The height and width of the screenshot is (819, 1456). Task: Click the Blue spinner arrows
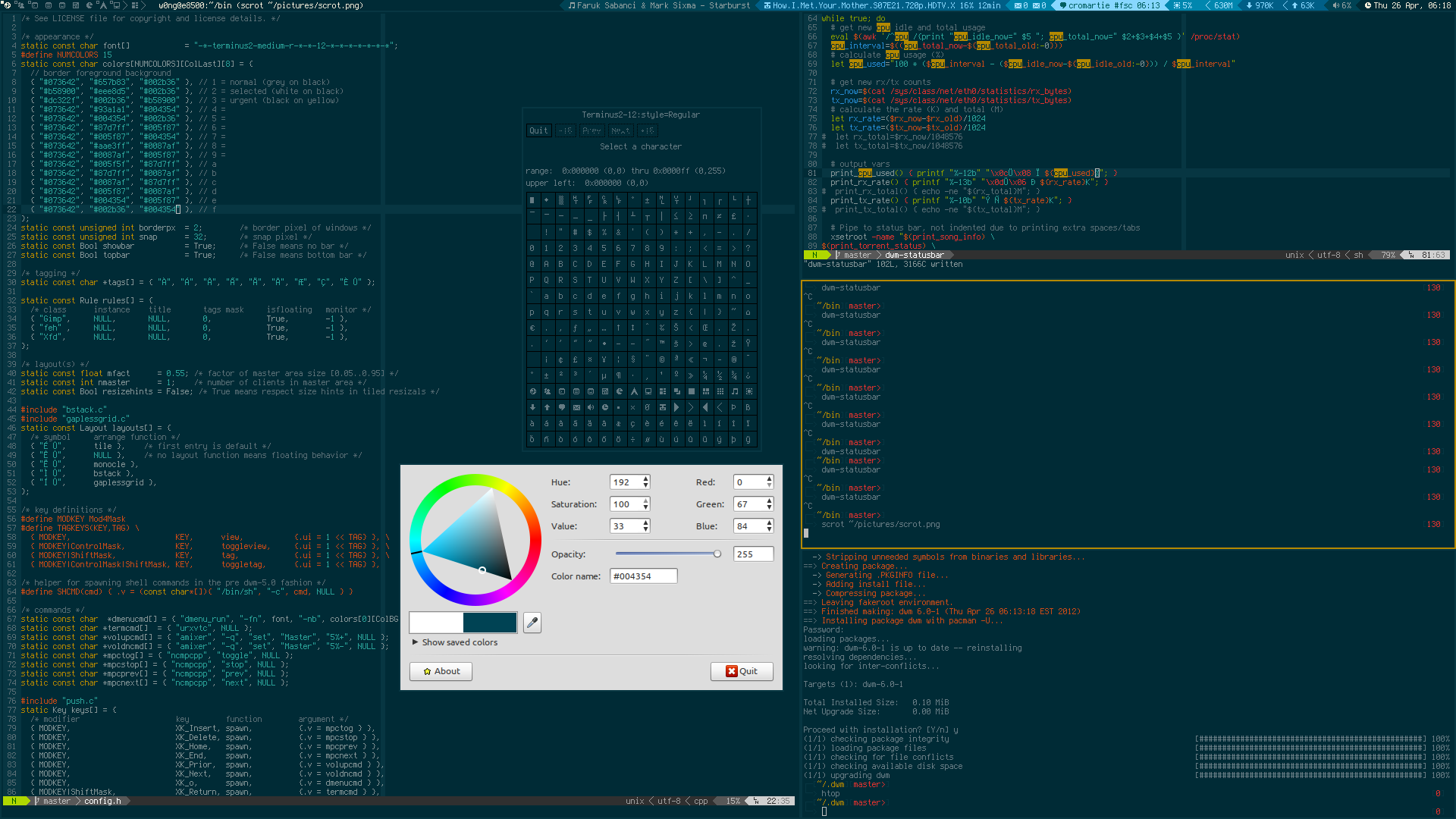click(769, 526)
